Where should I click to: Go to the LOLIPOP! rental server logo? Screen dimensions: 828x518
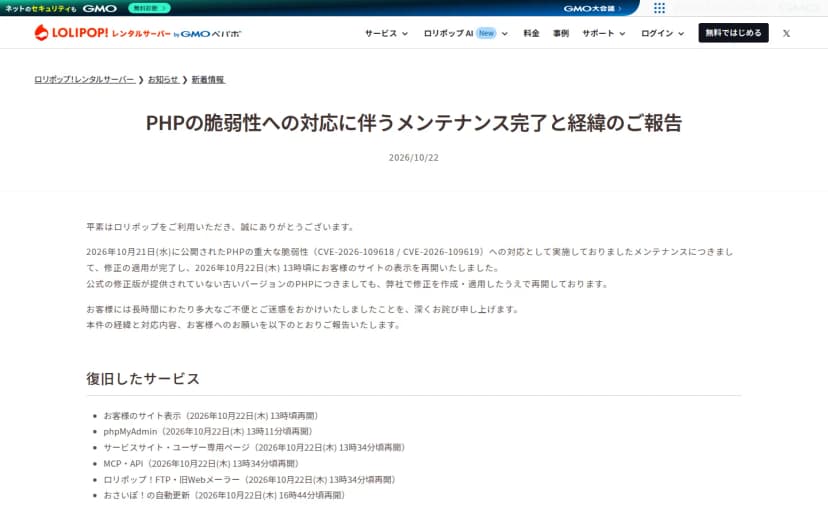click(137, 33)
